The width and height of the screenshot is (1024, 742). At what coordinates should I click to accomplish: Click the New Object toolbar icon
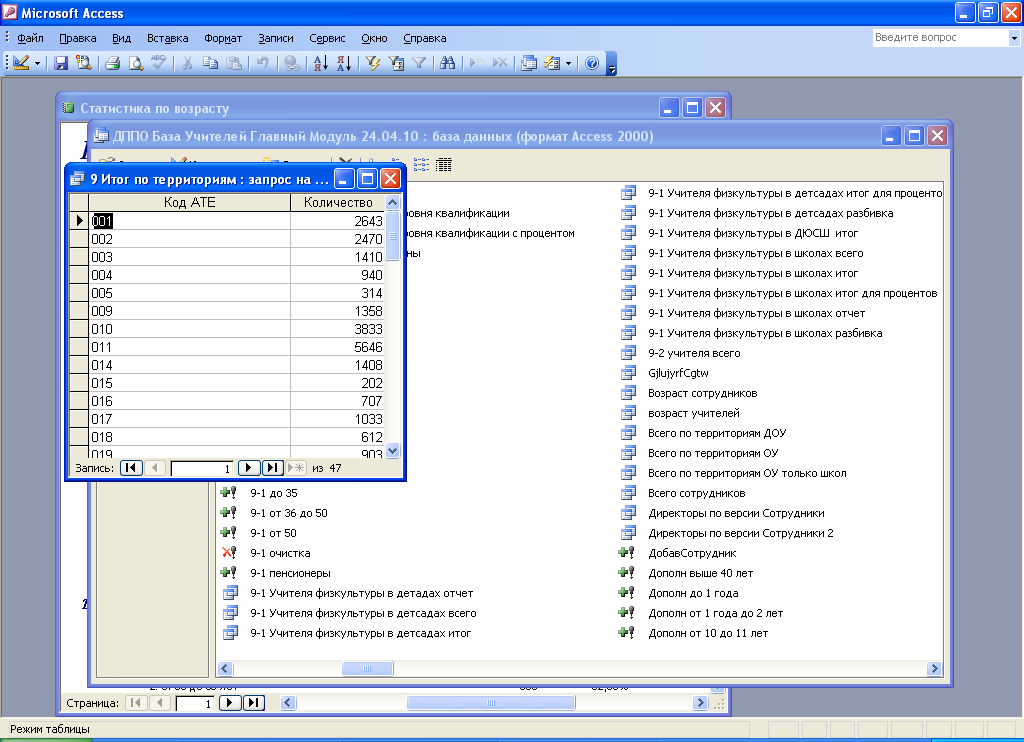pyautogui.click(x=552, y=63)
